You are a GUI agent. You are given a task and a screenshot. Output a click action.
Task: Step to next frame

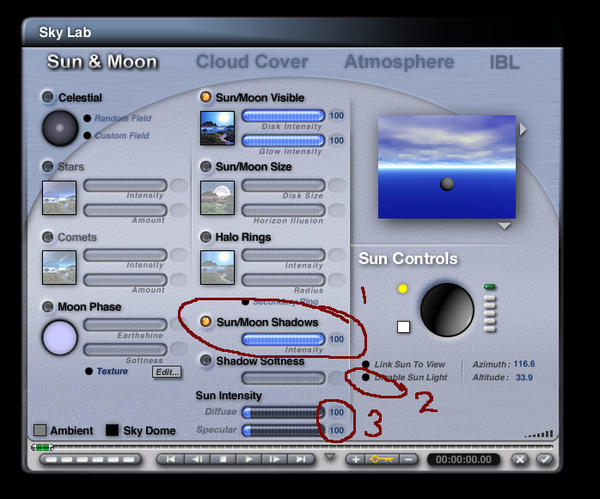[275, 459]
